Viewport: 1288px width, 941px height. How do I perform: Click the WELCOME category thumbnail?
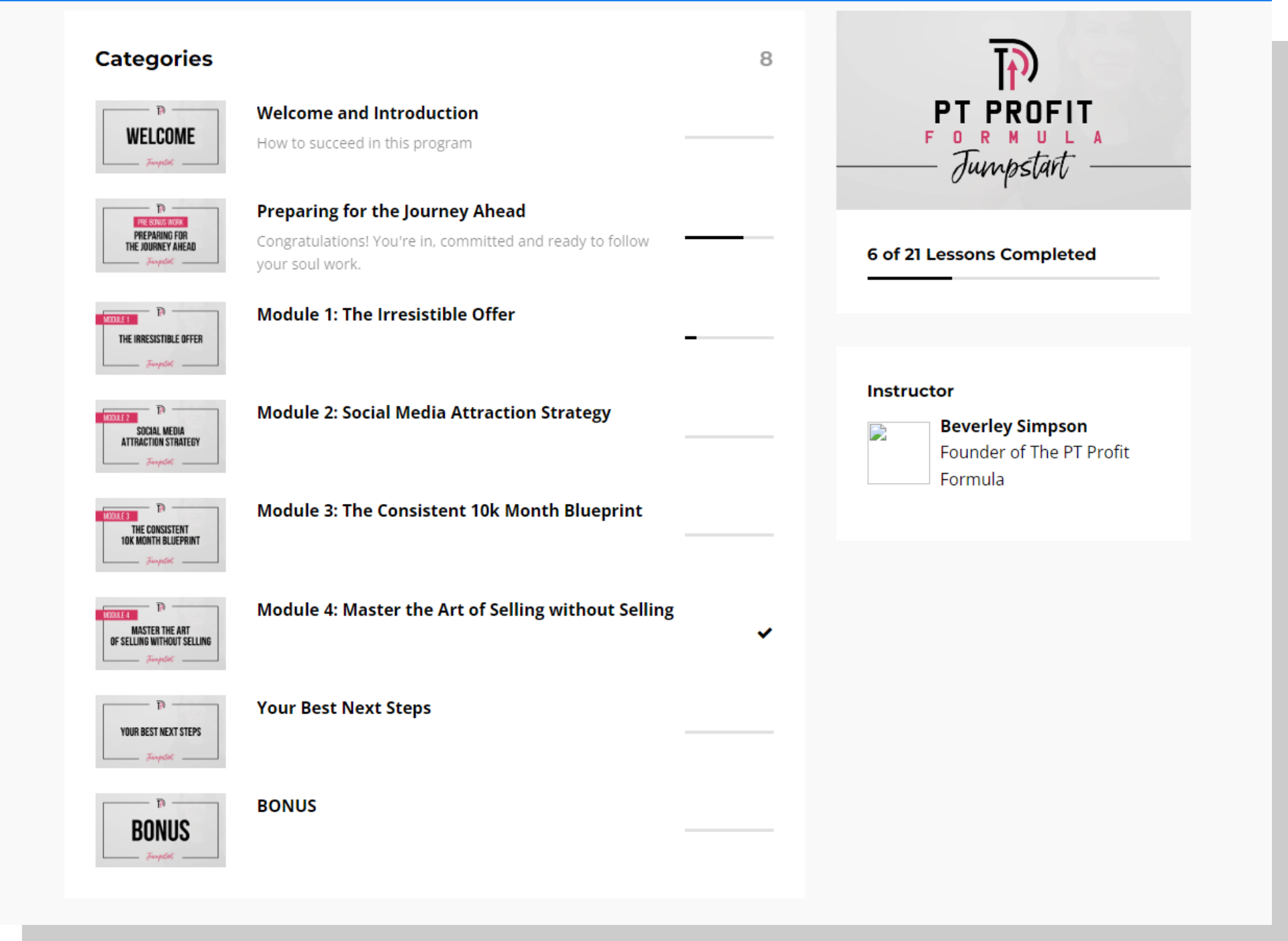coord(160,137)
